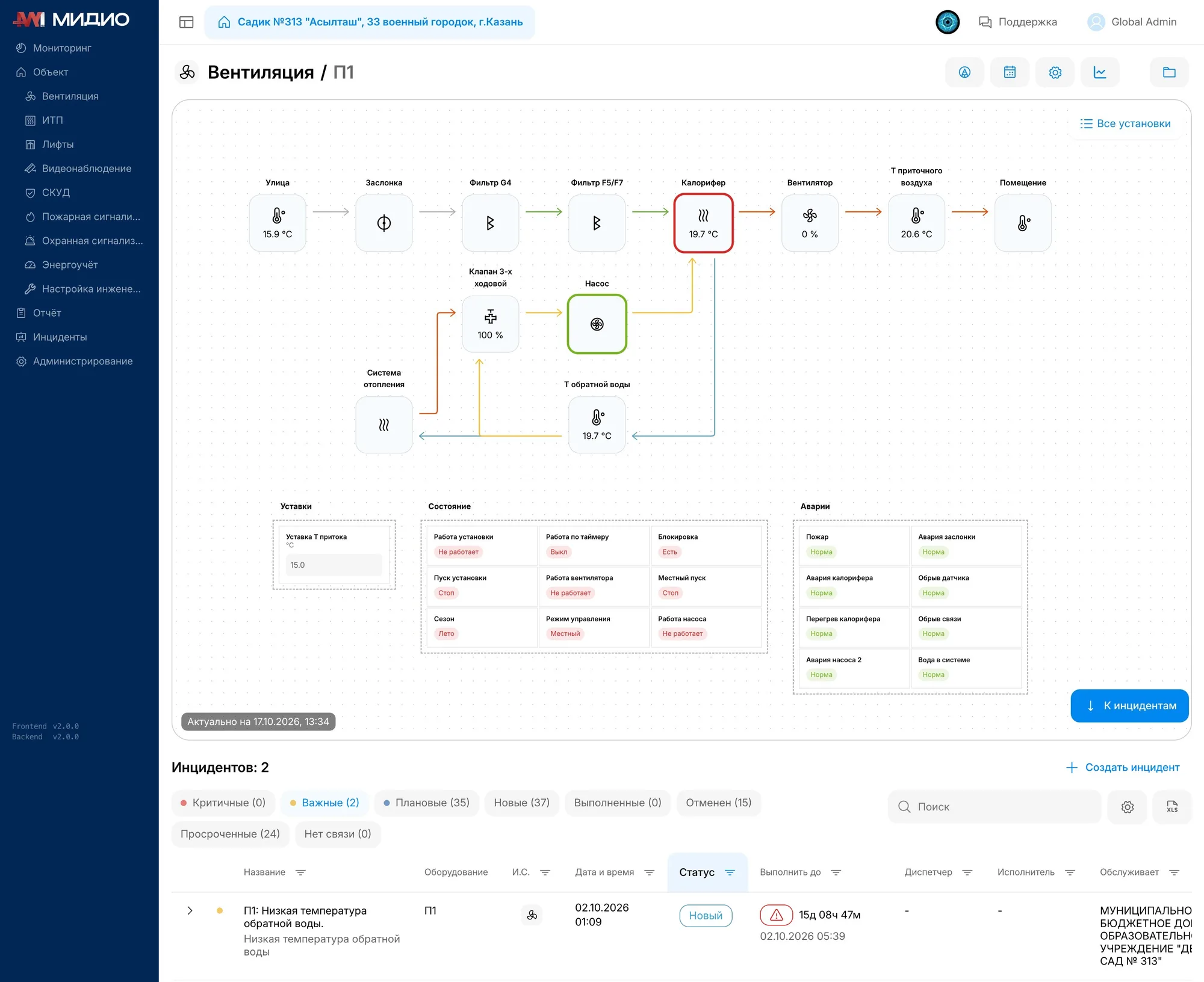Toggle the Новые (37) filter chip
This screenshot has width=1204, height=982.
tap(521, 803)
